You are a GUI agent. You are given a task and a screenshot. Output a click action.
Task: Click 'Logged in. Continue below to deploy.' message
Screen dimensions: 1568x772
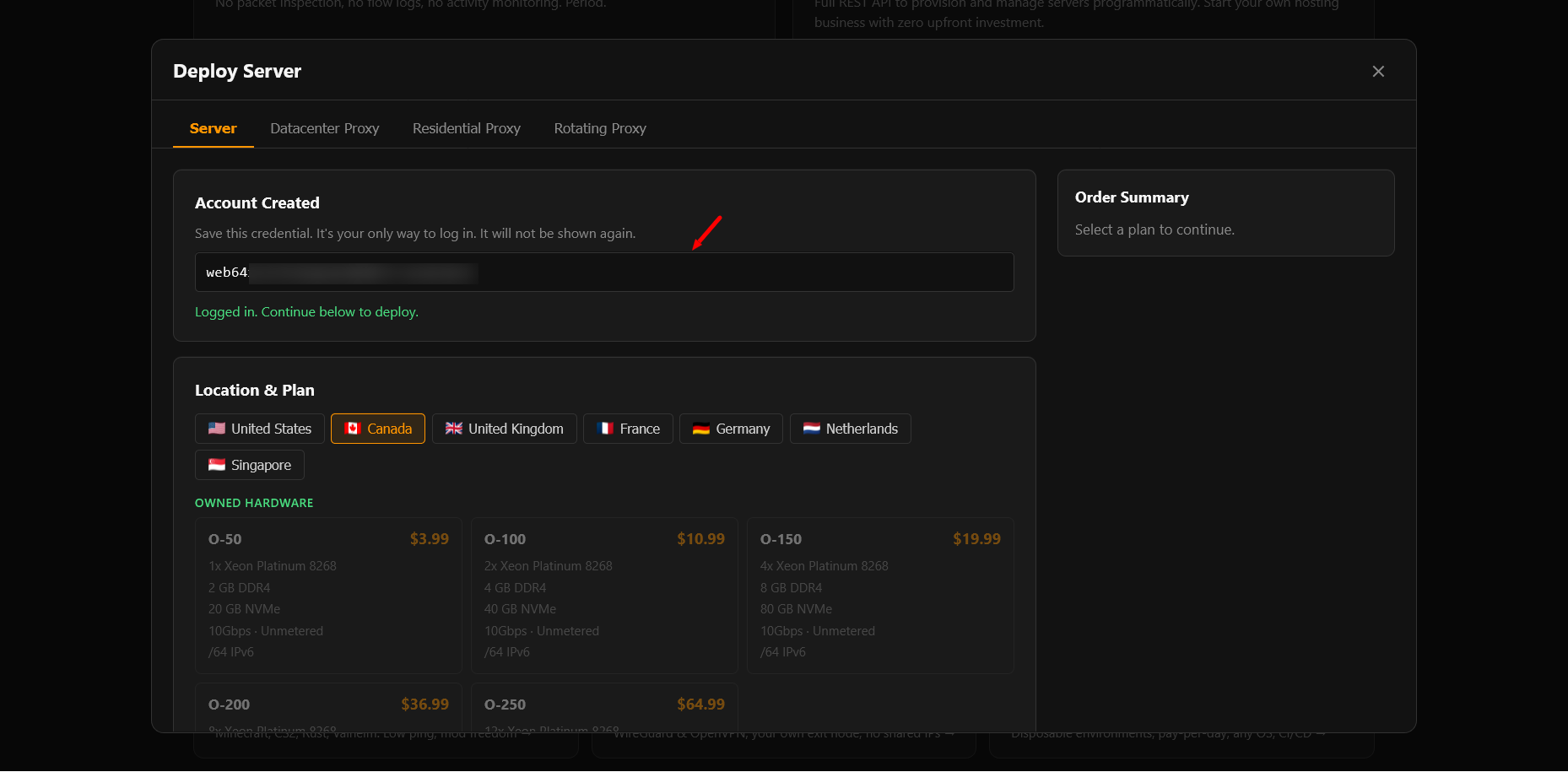[306, 312]
